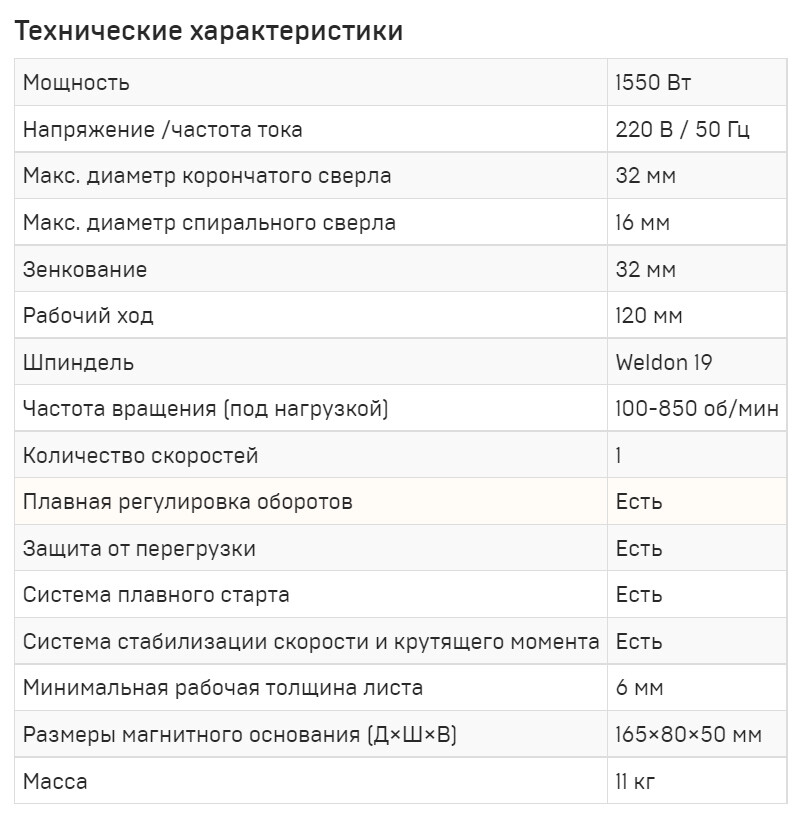808x824 pixels.
Task: Click the "100-850 об/мин" value cell
Action: click(697, 409)
